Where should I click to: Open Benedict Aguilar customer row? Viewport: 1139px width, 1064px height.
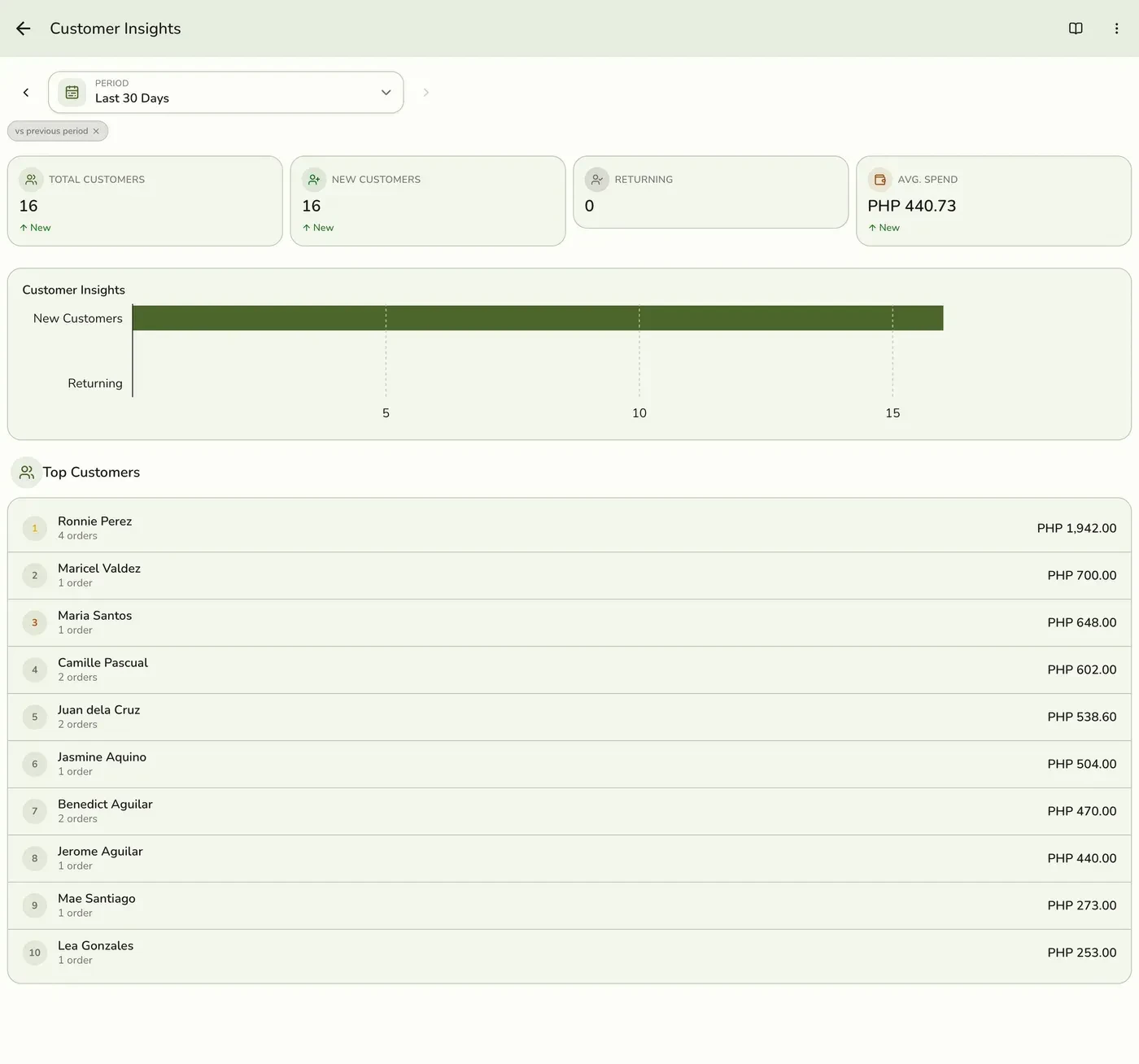click(569, 812)
